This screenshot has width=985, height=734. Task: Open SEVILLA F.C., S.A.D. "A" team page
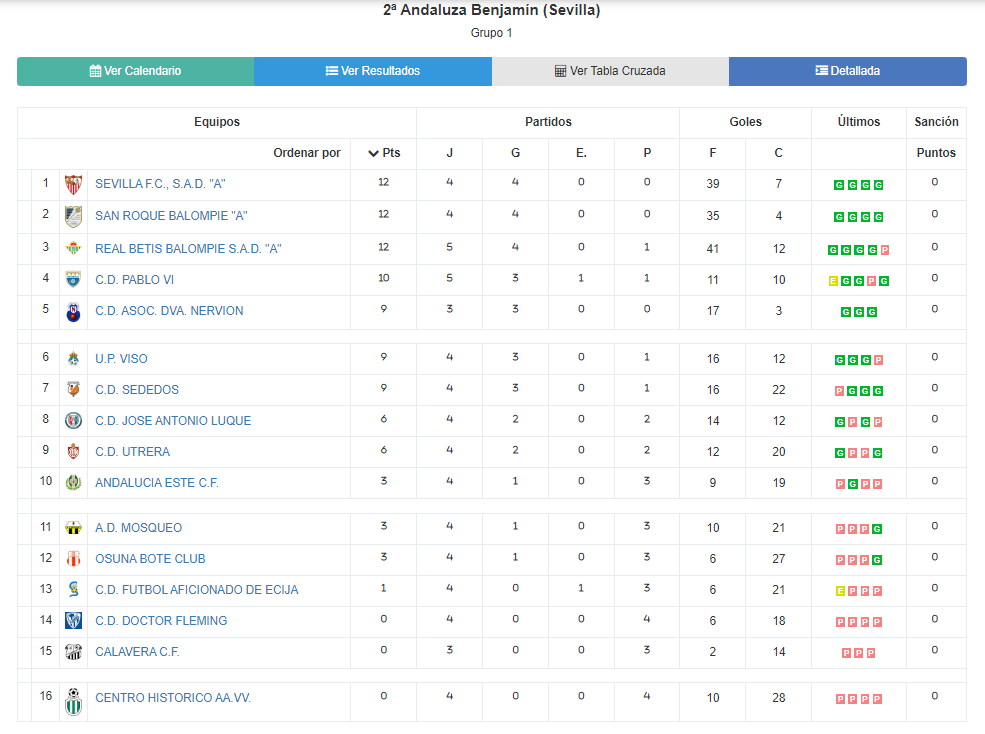point(160,184)
